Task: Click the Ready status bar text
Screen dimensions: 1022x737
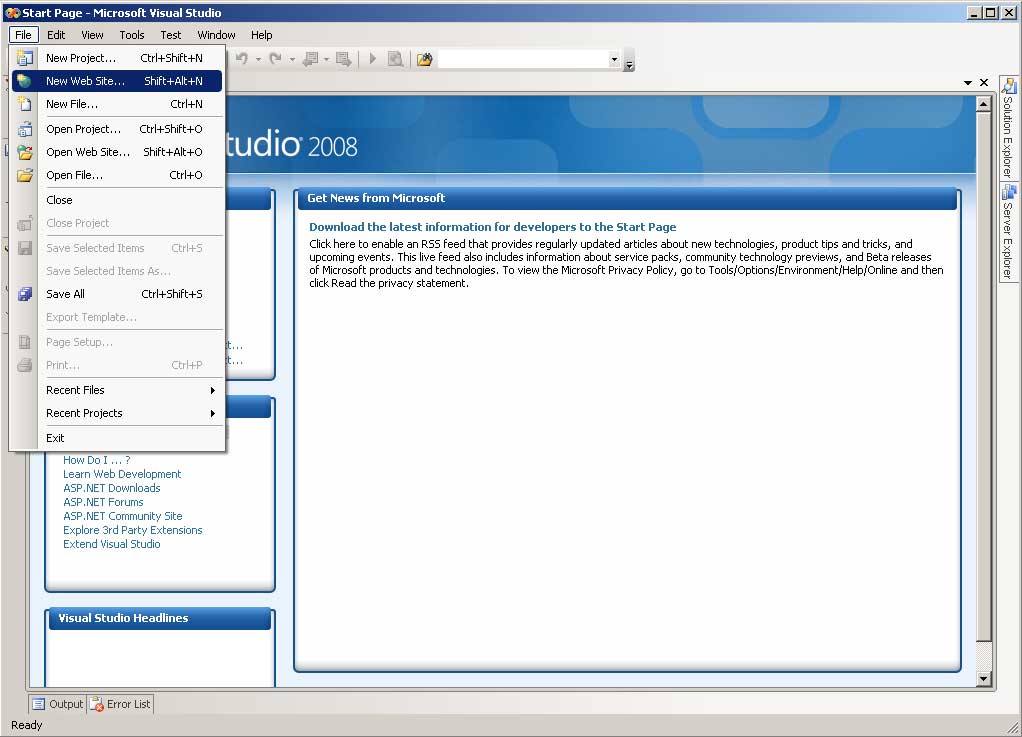Action: 27,725
